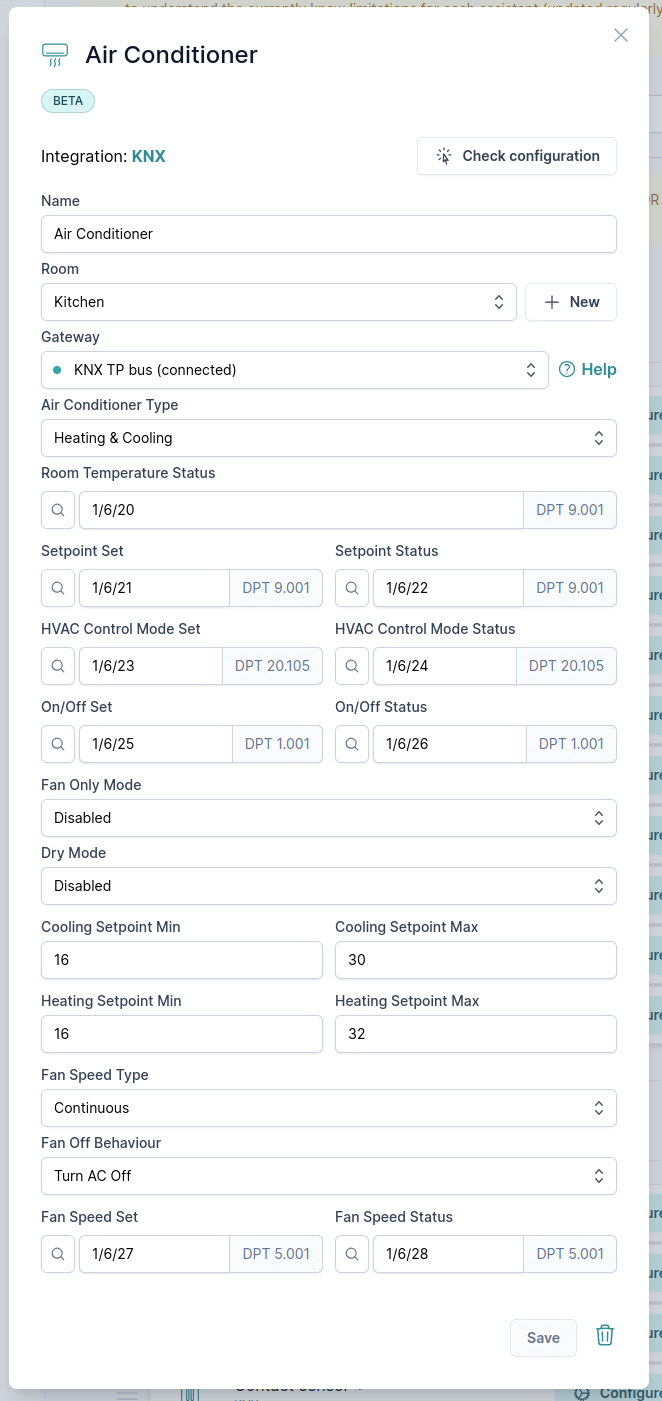The image size is (662, 1401).
Task: Click search icon for Fan Speed Status
Action: [352, 1254]
